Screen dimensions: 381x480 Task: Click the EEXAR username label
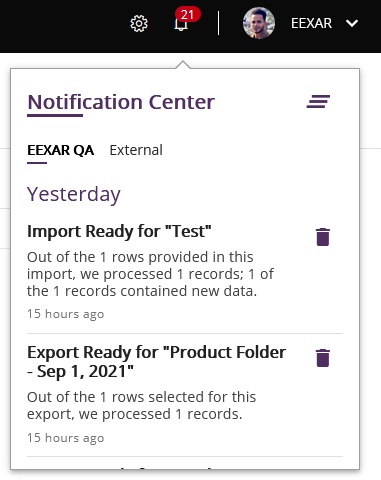coord(311,23)
